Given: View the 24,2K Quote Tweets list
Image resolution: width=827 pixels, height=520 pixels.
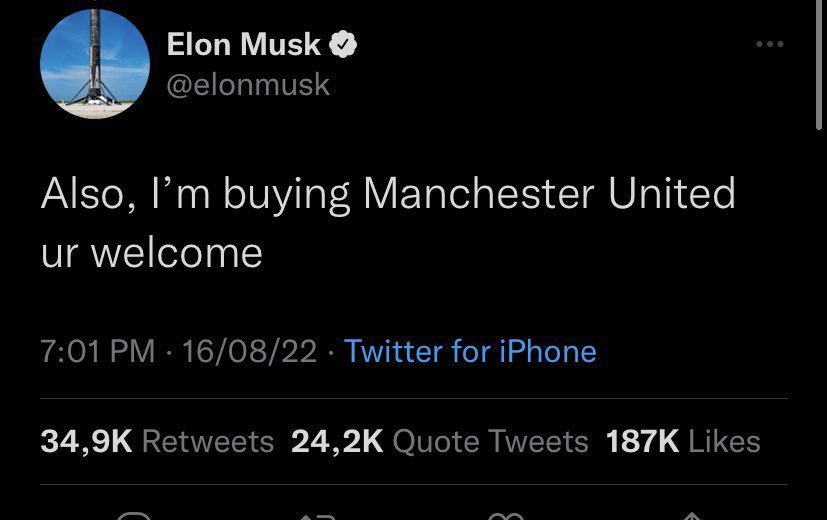Looking at the screenshot, I should click(439, 441).
